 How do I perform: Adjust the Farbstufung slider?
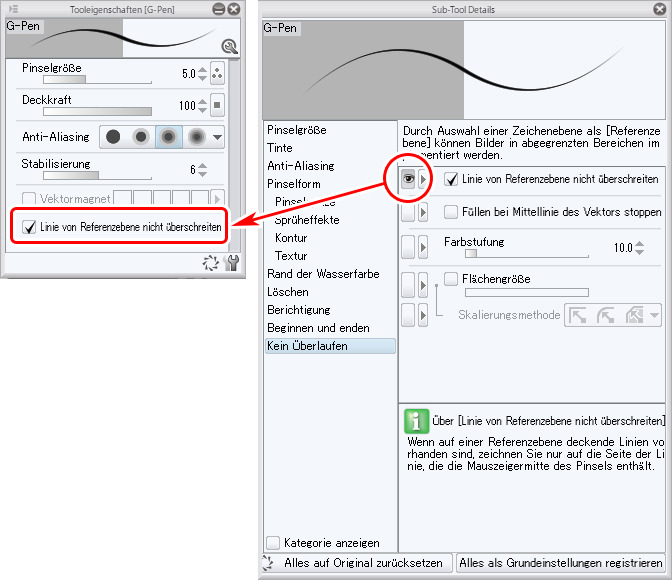(527, 253)
